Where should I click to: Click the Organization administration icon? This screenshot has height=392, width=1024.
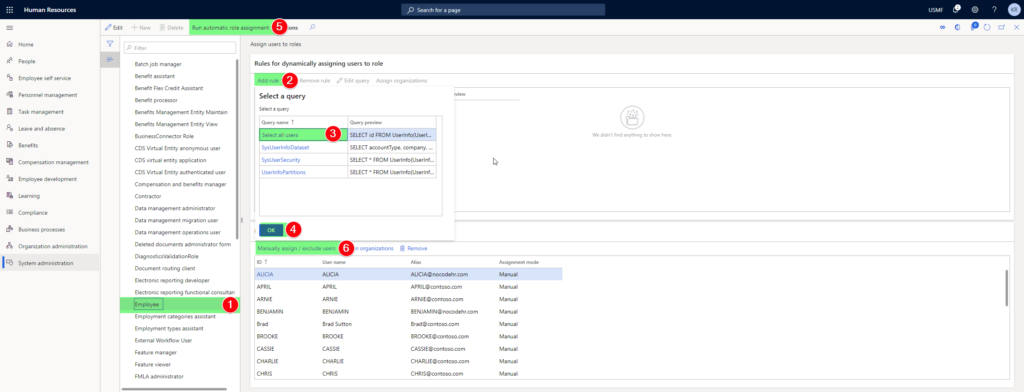[9, 246]
